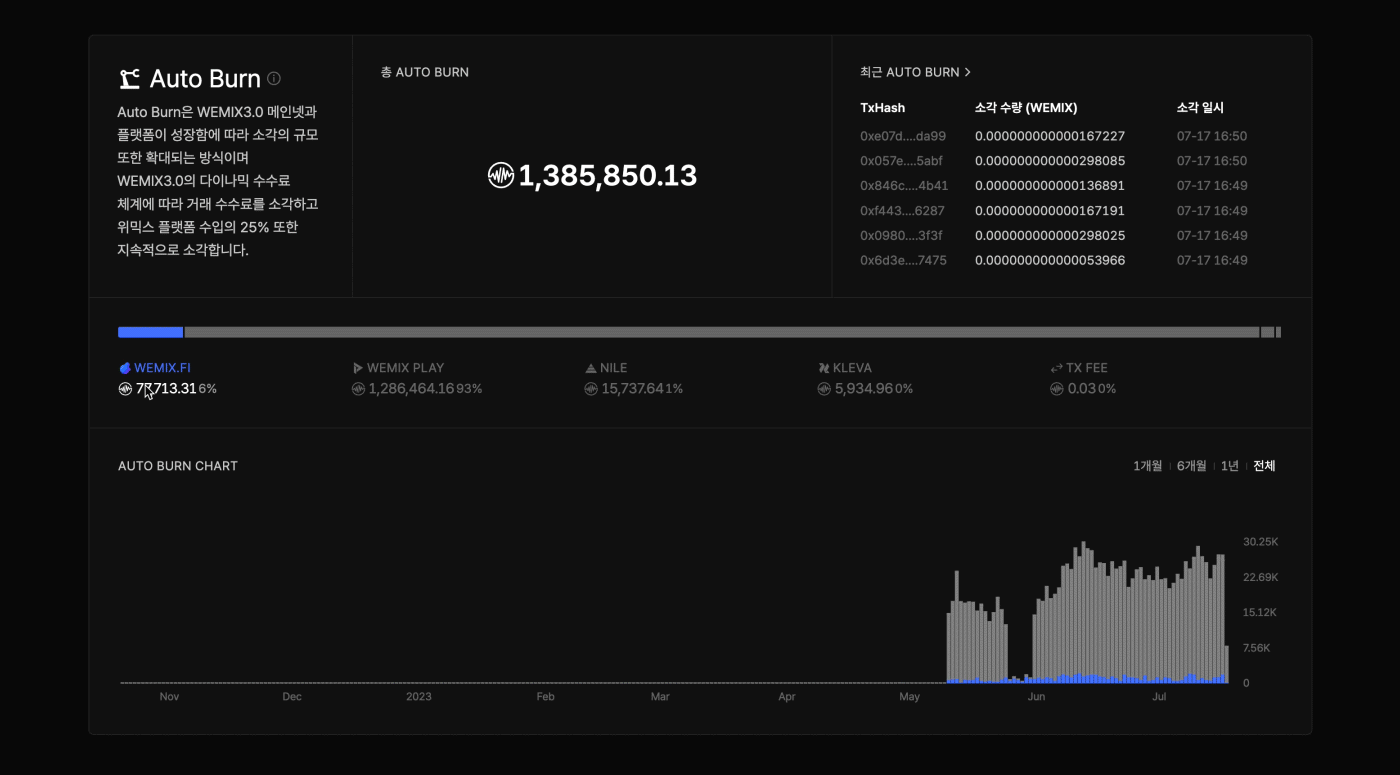Open recent AUTO BURN list via chevron
The image size is (1400, 775).
tap(967, 72)
